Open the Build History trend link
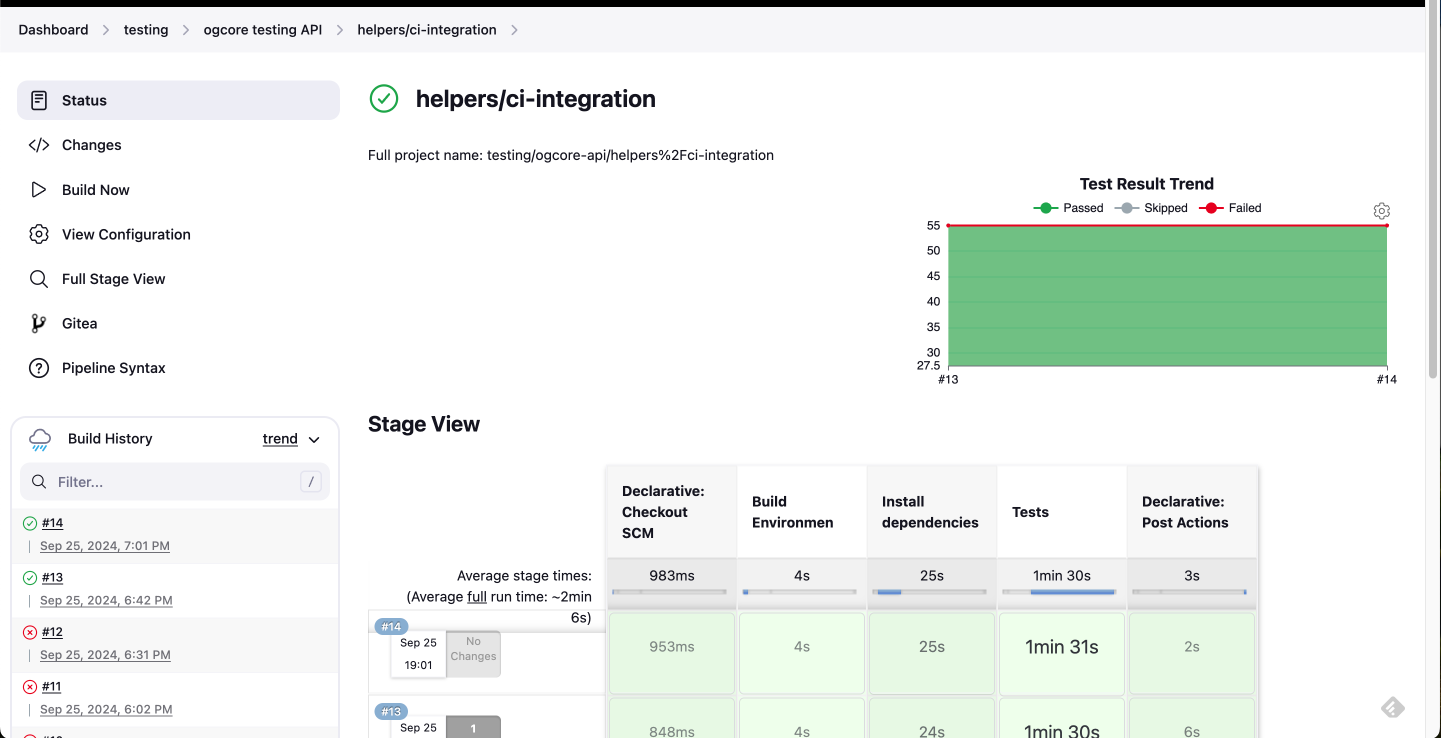This screenshot has width=1441, height=738. coord(280,439)
